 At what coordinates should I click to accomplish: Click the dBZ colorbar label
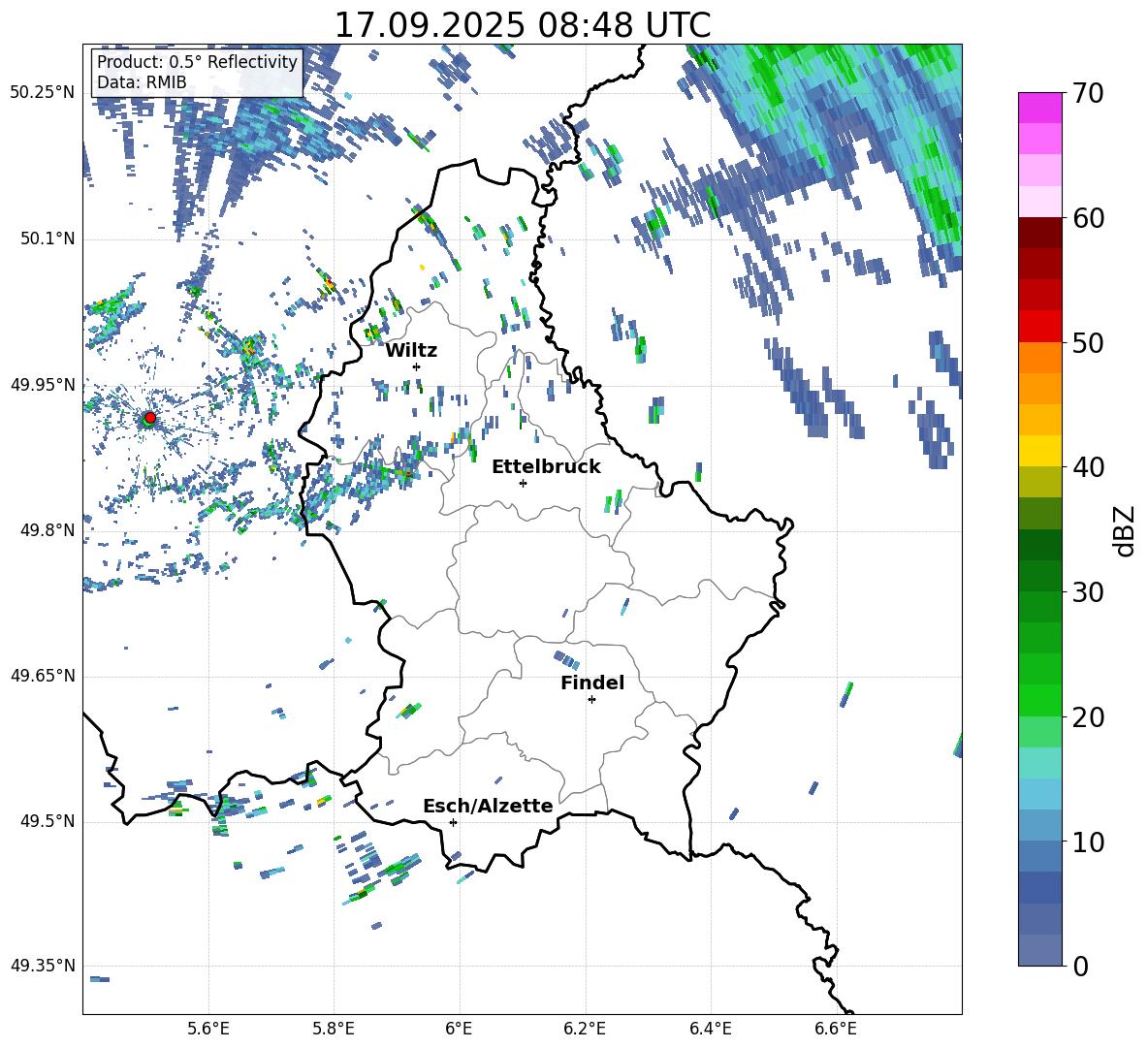coord(1126,530)
